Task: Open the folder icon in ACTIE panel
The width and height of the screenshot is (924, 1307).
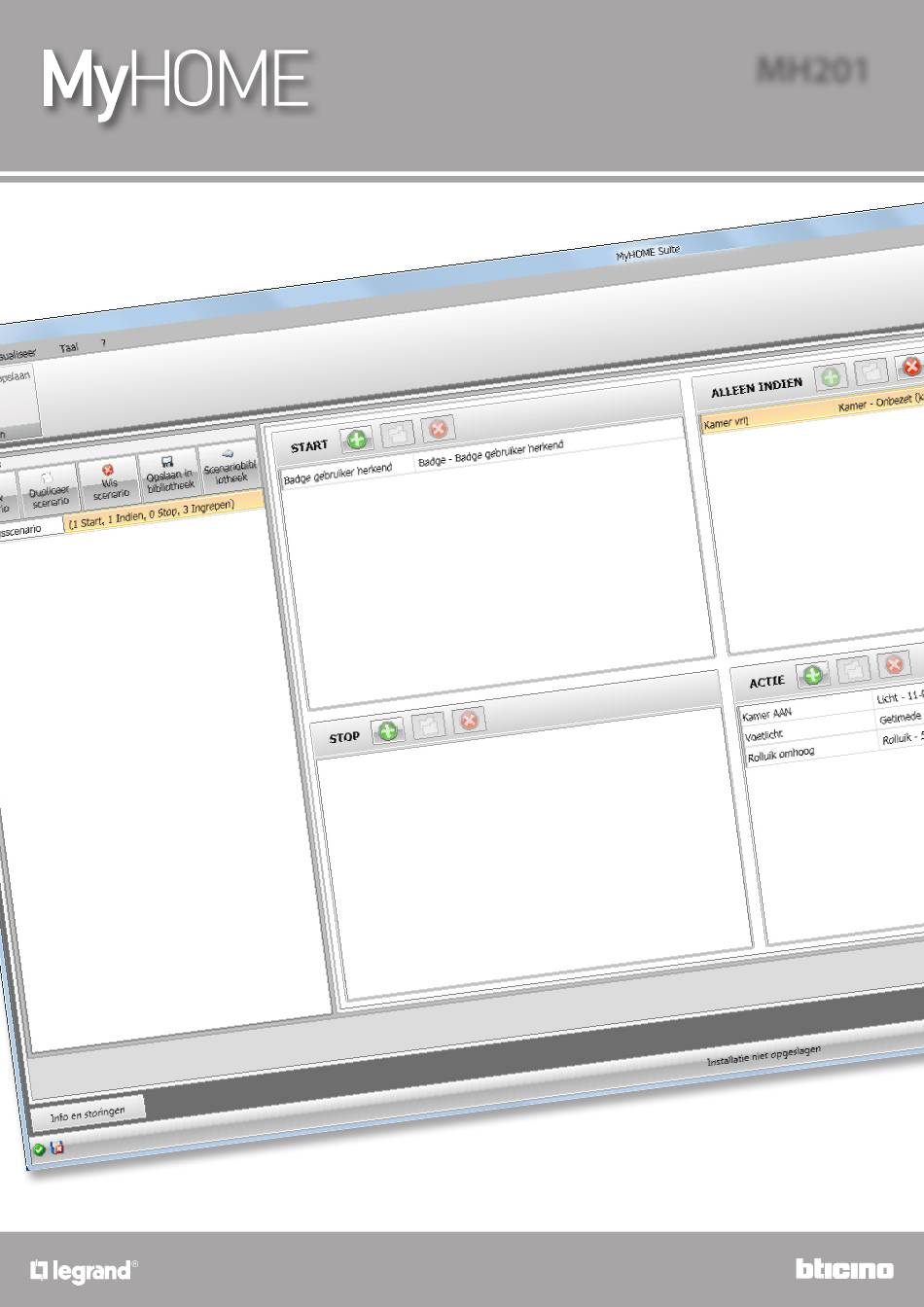Action: click(x=854, y=670)
